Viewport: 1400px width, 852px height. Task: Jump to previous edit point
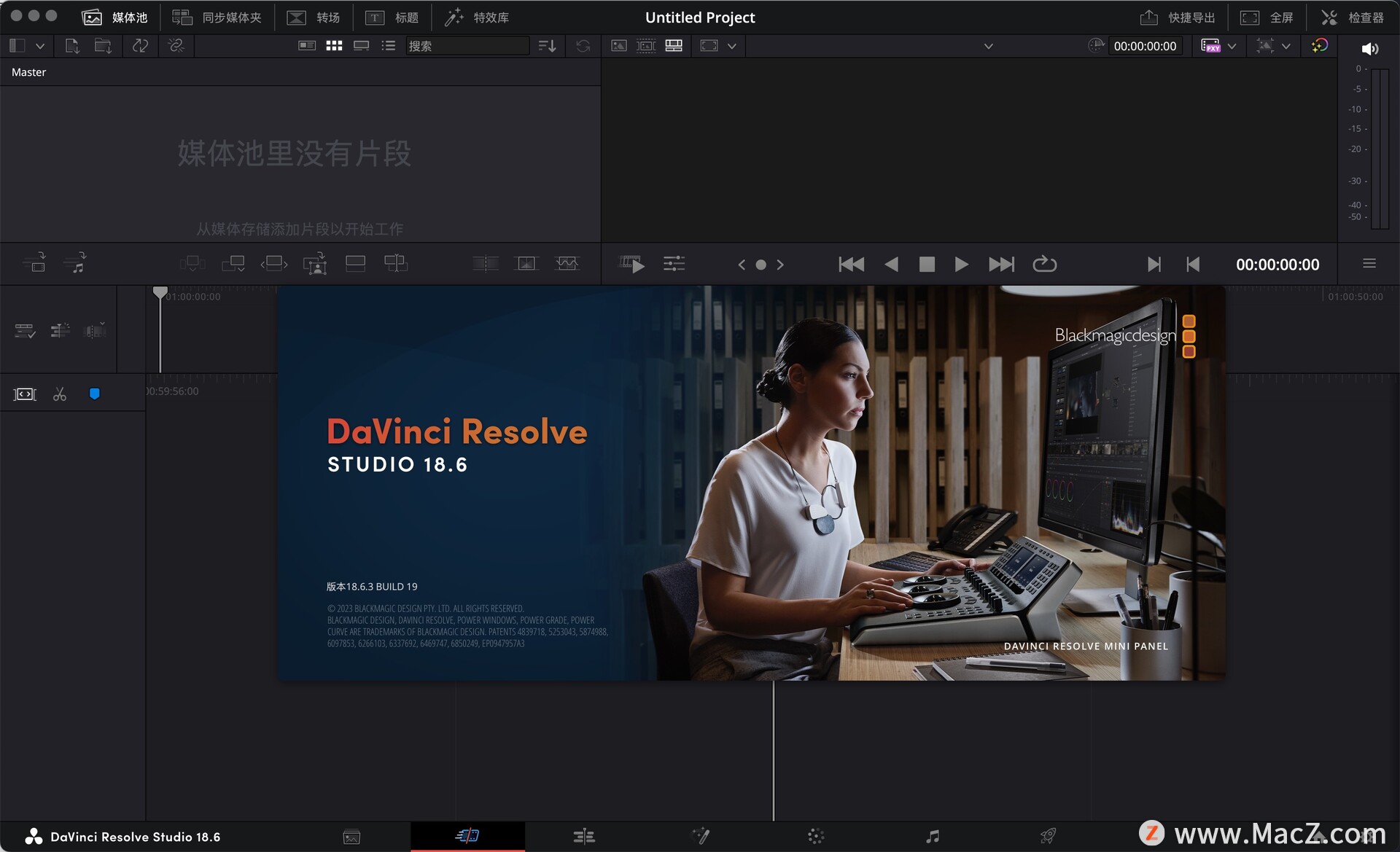(x=1193, y=264)
